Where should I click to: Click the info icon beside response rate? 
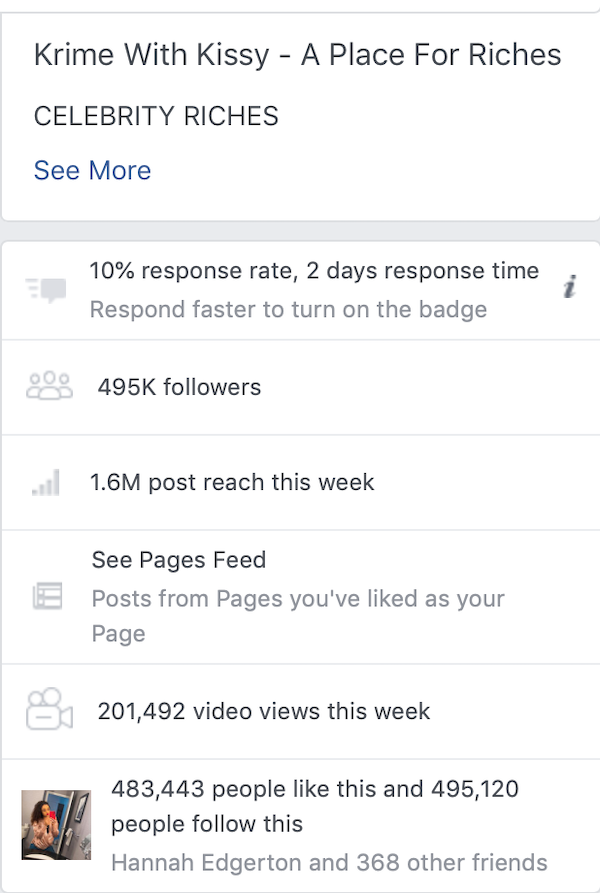[569, 288]
